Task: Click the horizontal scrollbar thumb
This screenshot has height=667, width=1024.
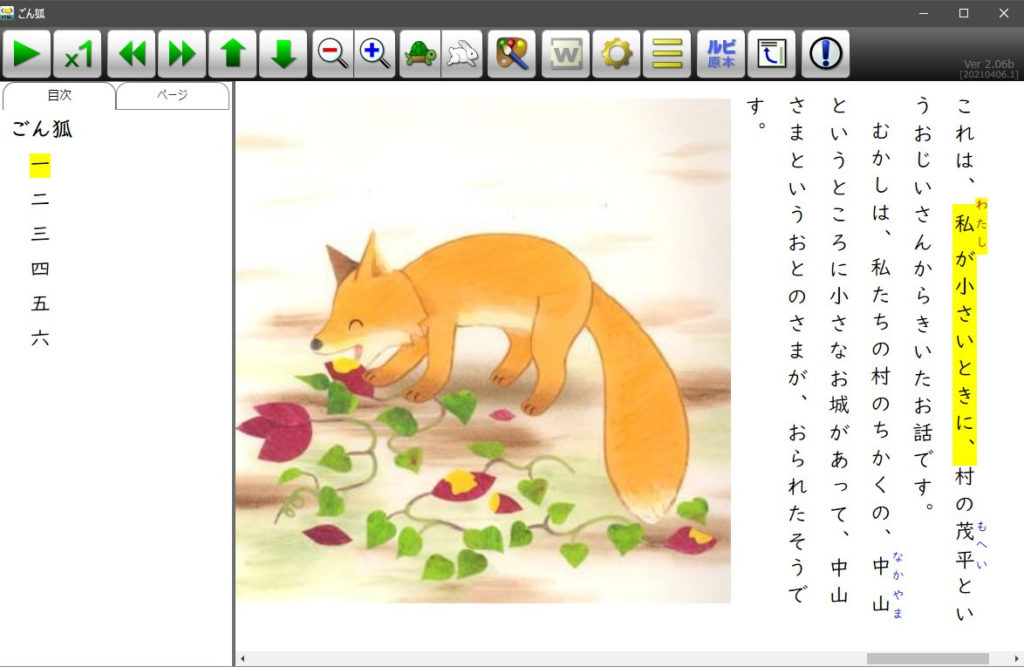Action: coord(927,659)
